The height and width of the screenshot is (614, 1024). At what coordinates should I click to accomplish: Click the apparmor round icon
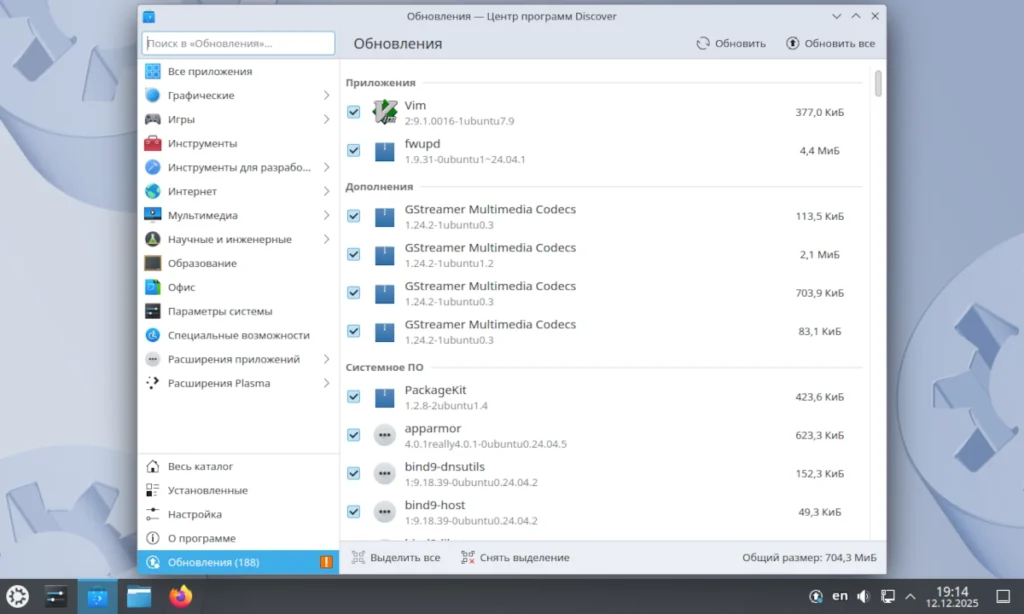(385, 435)
